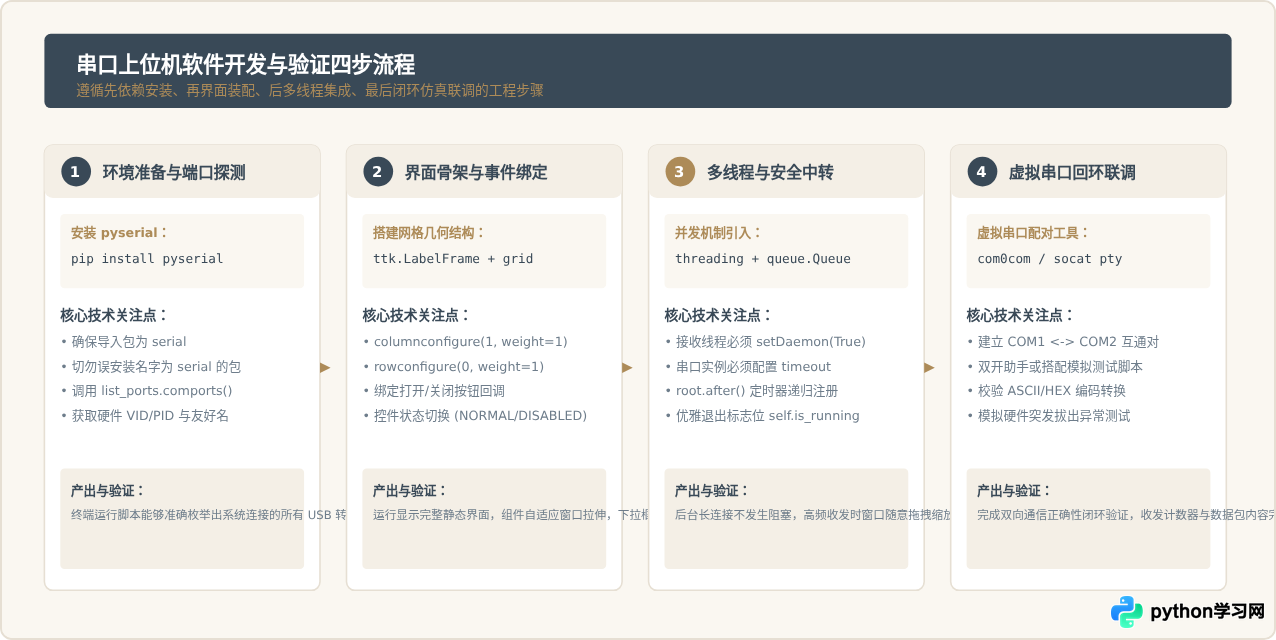Image resolution: width=1276 pixels, height=640 pixels.
Task: Click 核心技术关注点 in the 界面骨架 card
Action: pos(417,315)
